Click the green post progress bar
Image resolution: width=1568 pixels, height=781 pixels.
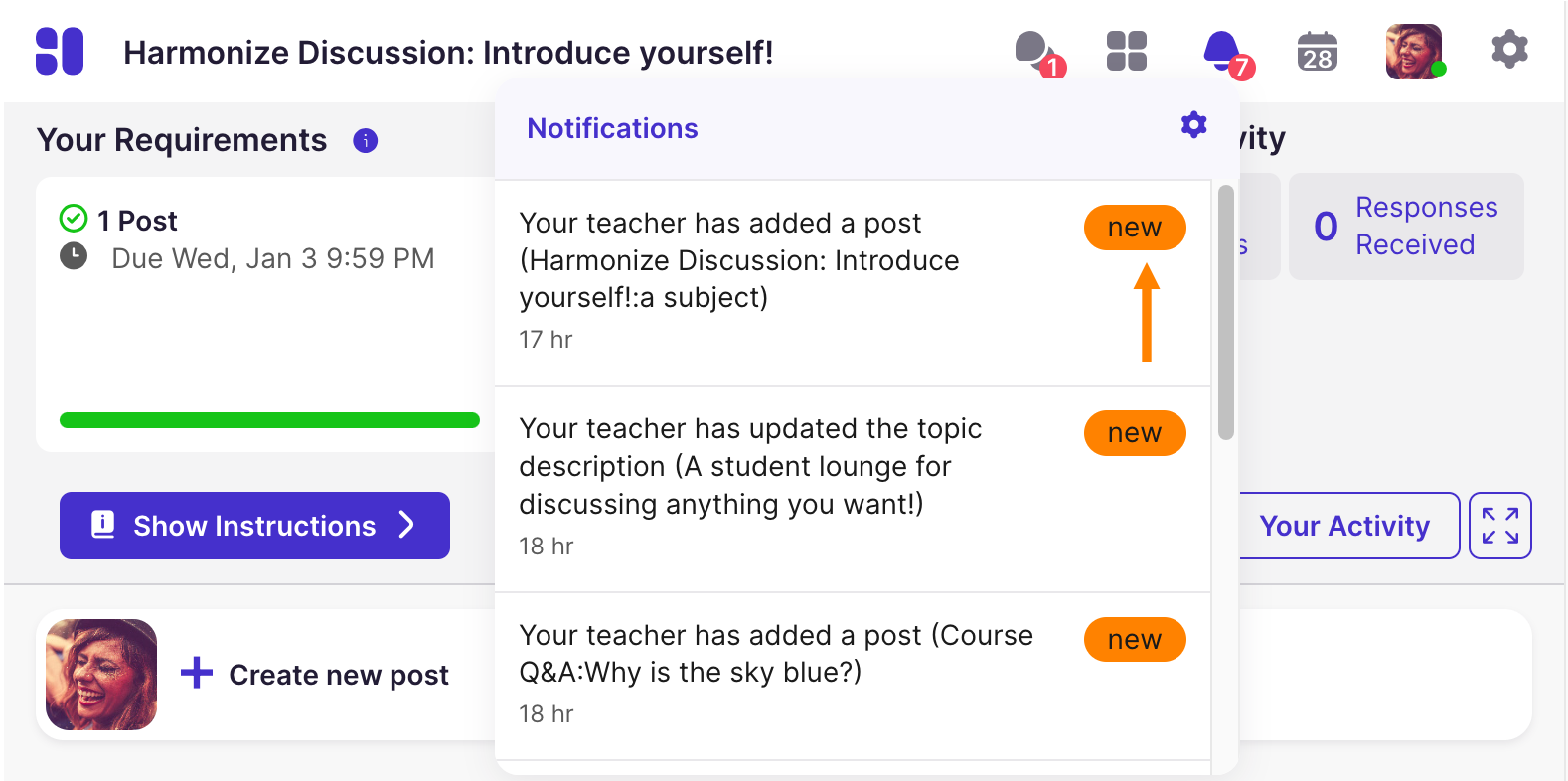coord(269,420)
